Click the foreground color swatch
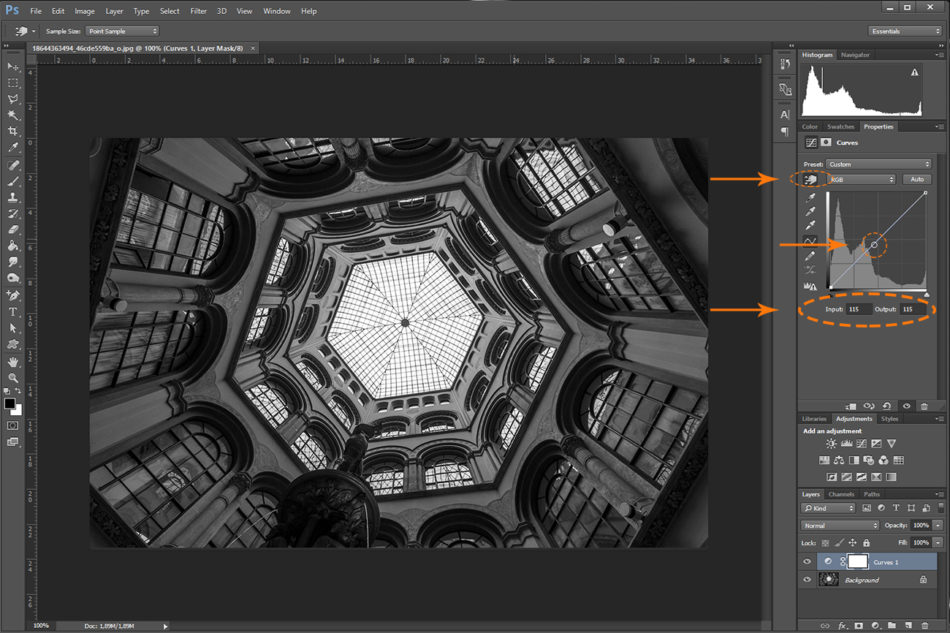 10,404
